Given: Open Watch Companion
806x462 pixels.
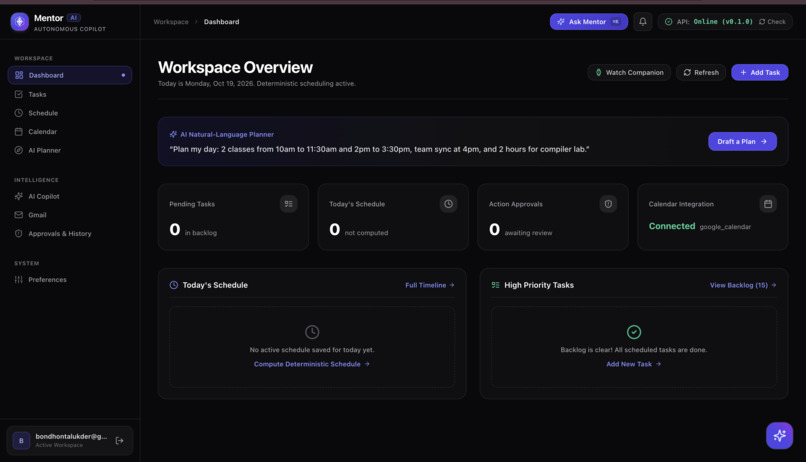Looking at the screenshot, I should [x=629, y=72].
